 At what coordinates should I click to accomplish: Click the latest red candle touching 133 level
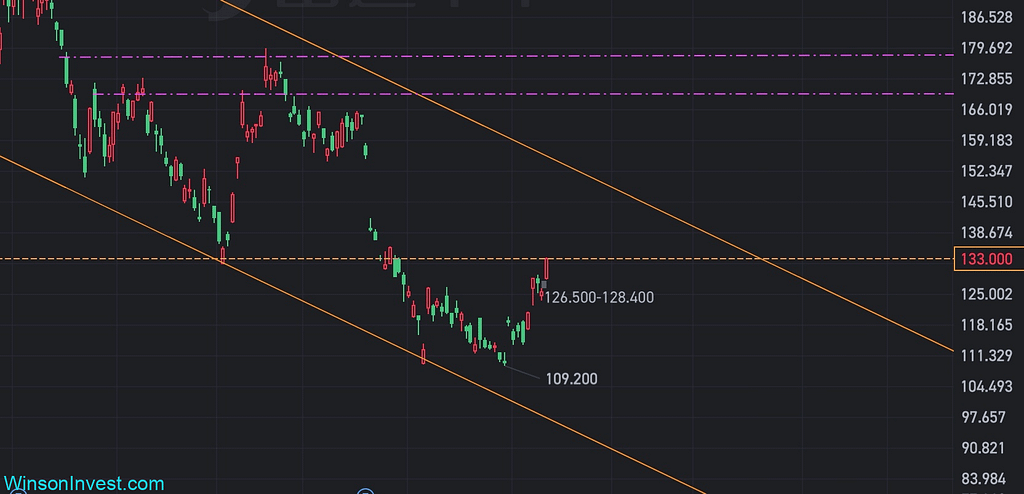[548, 268]
